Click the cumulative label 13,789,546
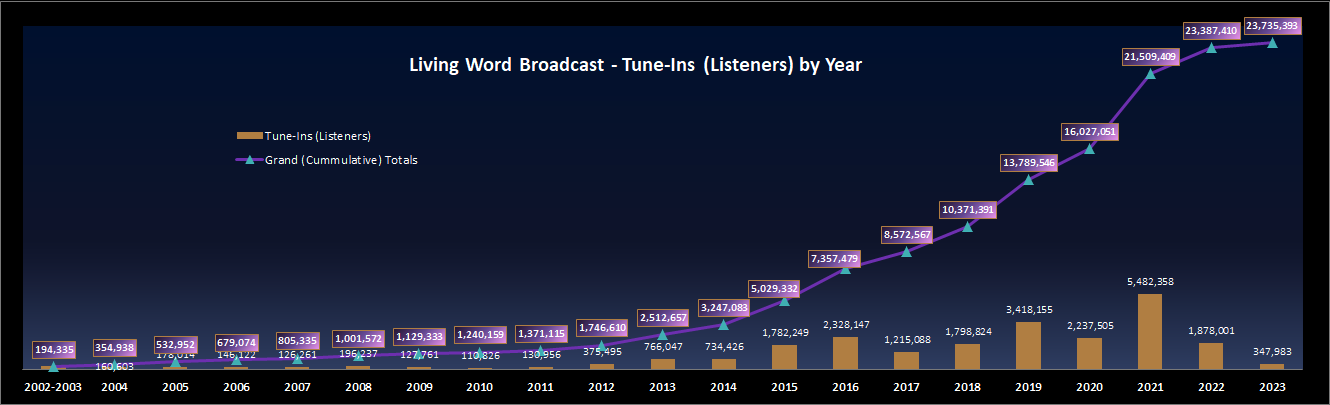This screenshot has width=1330, height=405. (x=1028, y=162)
